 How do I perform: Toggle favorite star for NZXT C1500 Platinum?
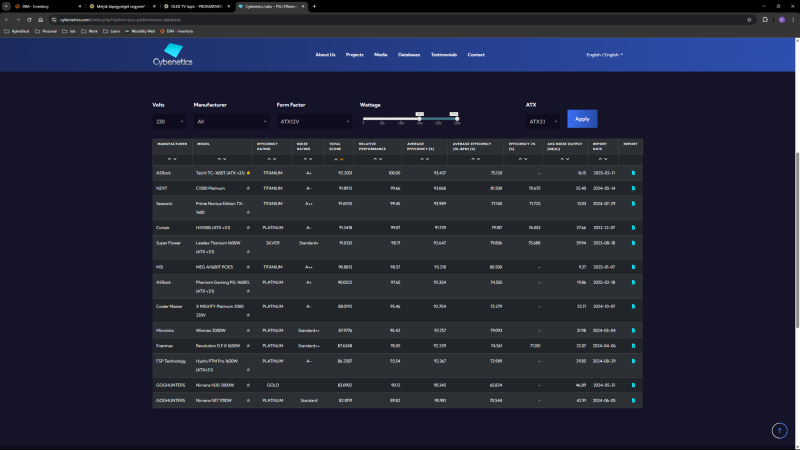[248, 188]
